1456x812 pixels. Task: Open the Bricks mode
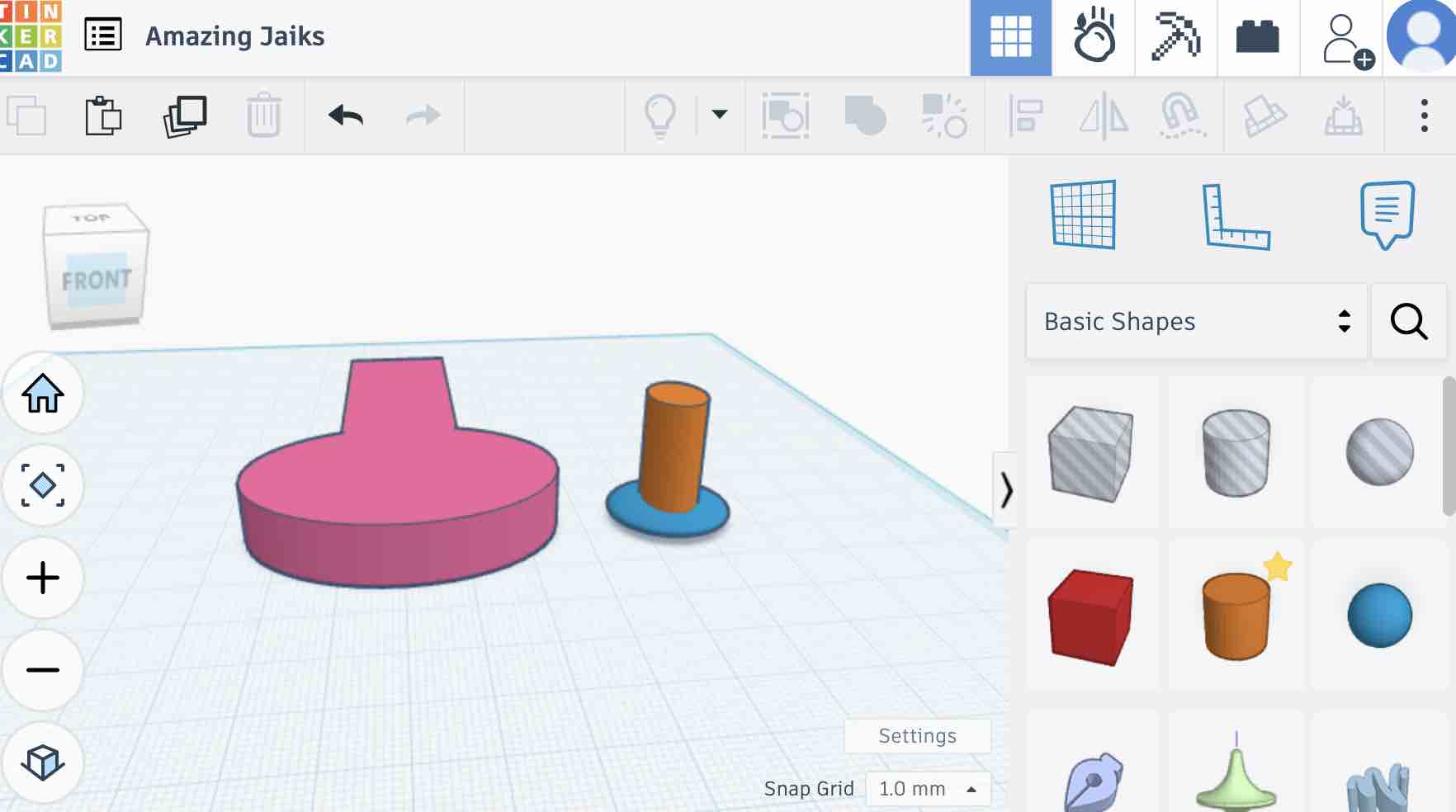click(1258, 37)
